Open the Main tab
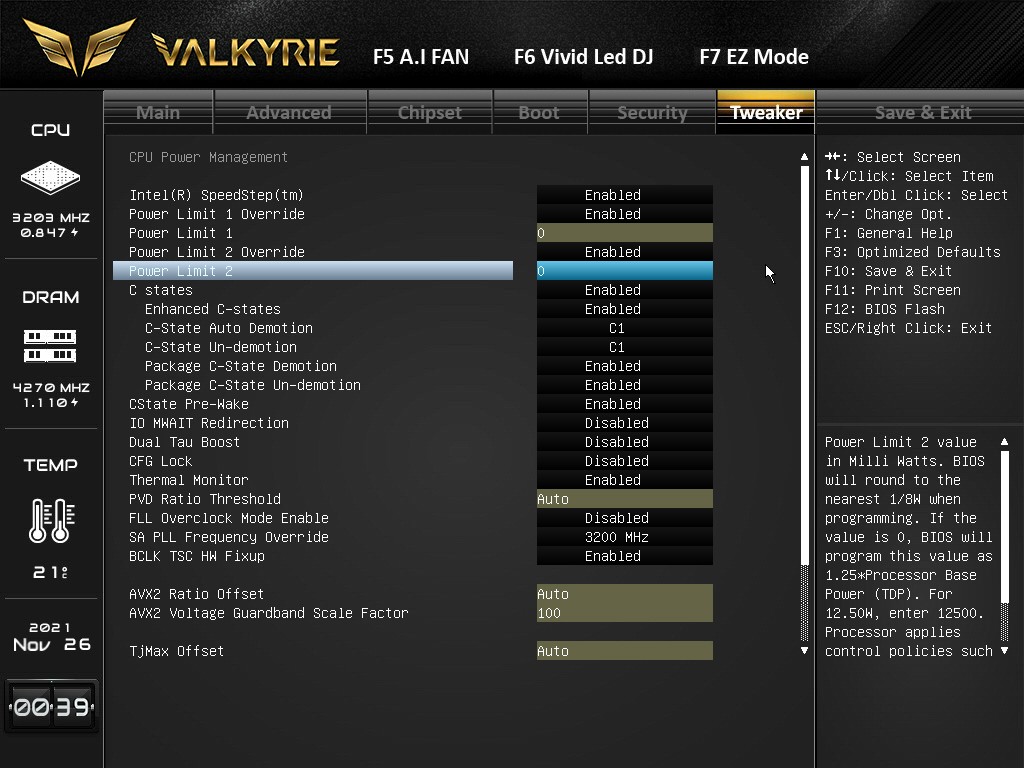The image size is (1024, 768). tap(158, 112)
